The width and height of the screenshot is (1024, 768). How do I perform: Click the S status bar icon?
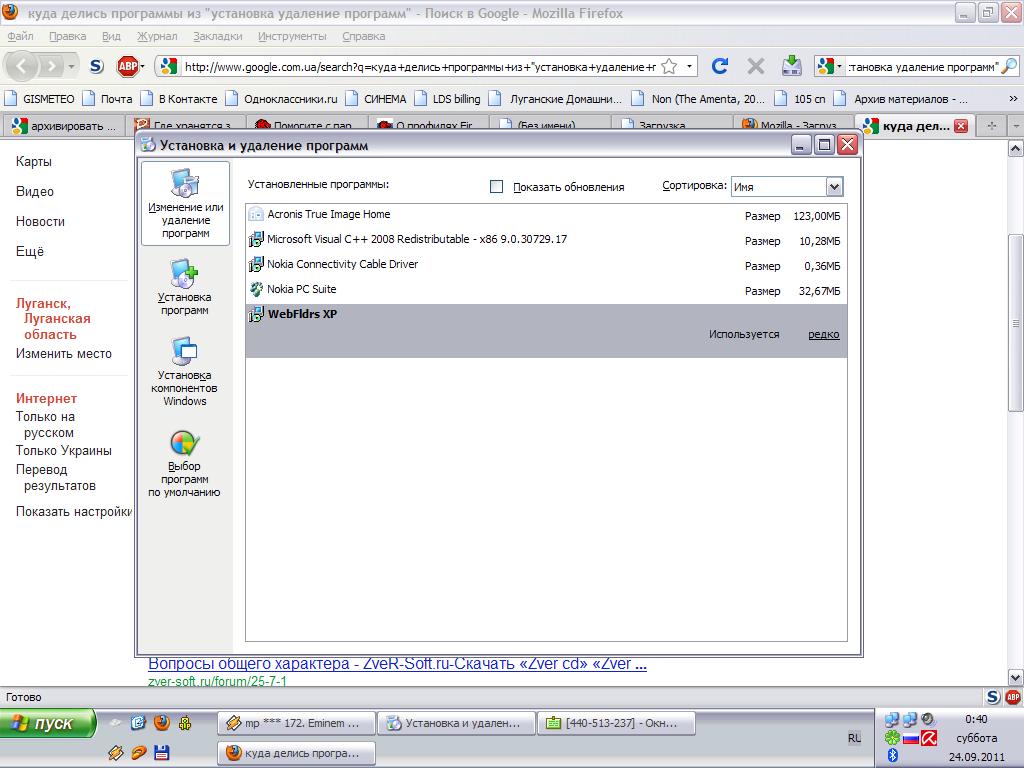(993, 697)
